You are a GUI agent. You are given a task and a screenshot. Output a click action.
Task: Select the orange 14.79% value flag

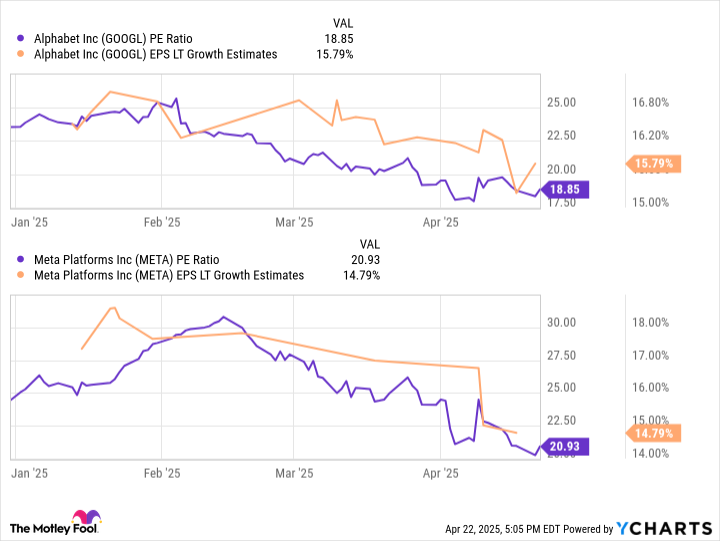coord(653,433)
